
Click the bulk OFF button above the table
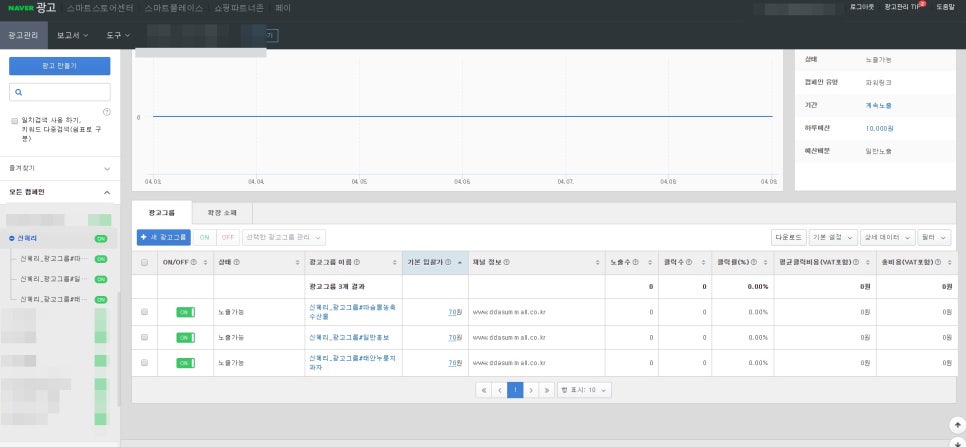tap(228, 237)
